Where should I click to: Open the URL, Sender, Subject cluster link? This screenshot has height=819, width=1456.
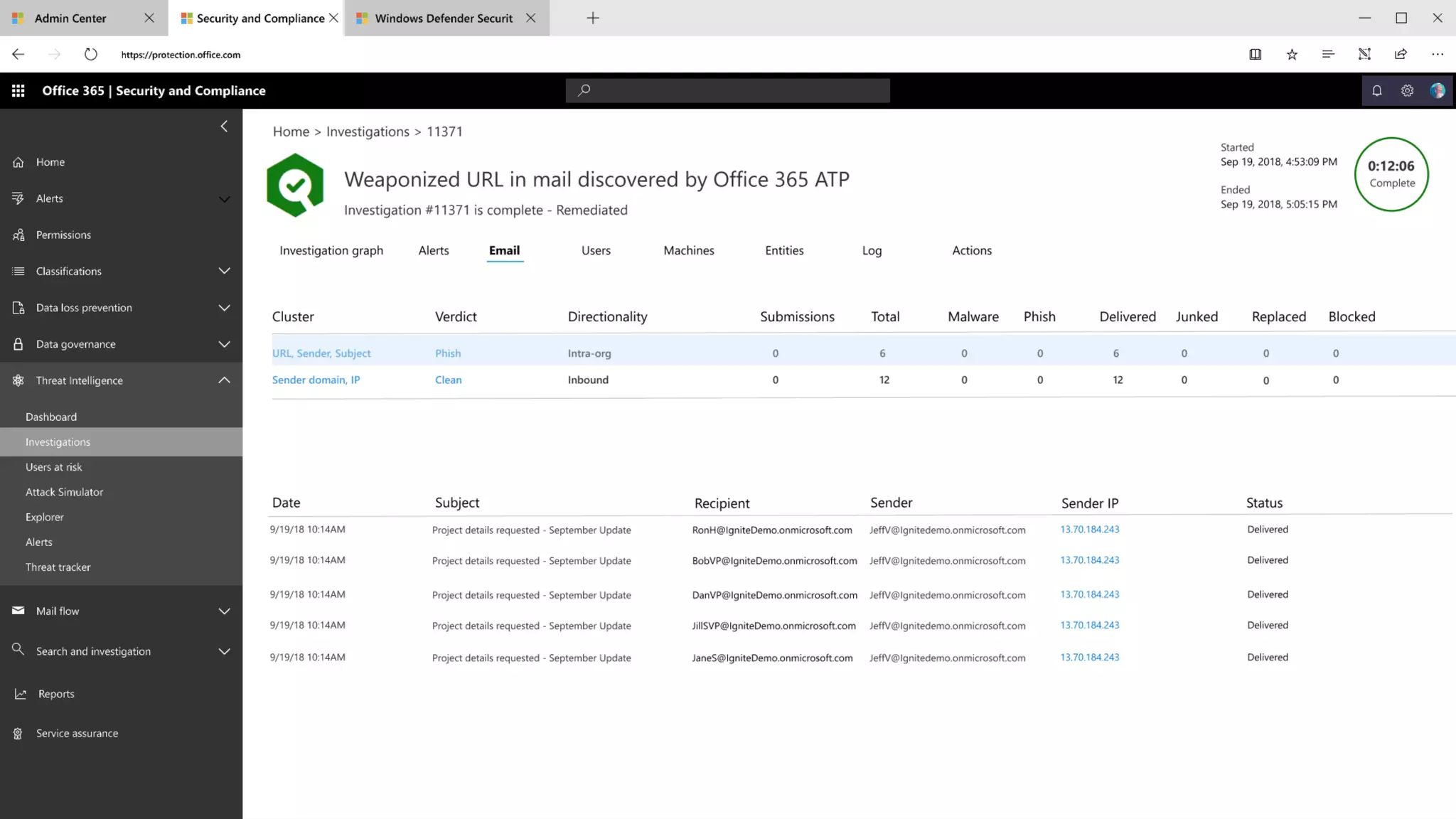coord(321,353)
